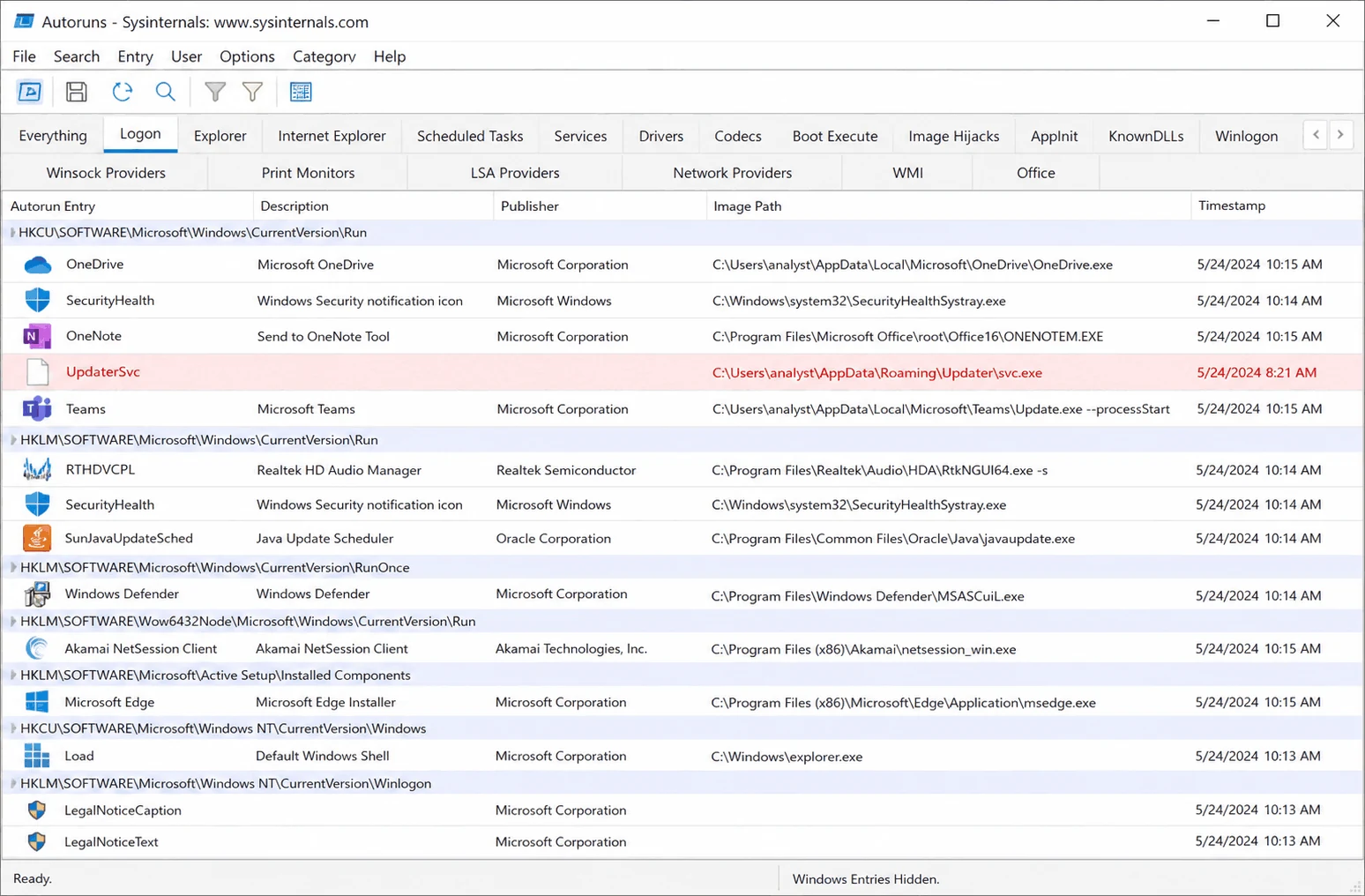The height and width of the screenshot is (896, 1365).
Task: Click the Teams entry icon
Action: point(37,409)
